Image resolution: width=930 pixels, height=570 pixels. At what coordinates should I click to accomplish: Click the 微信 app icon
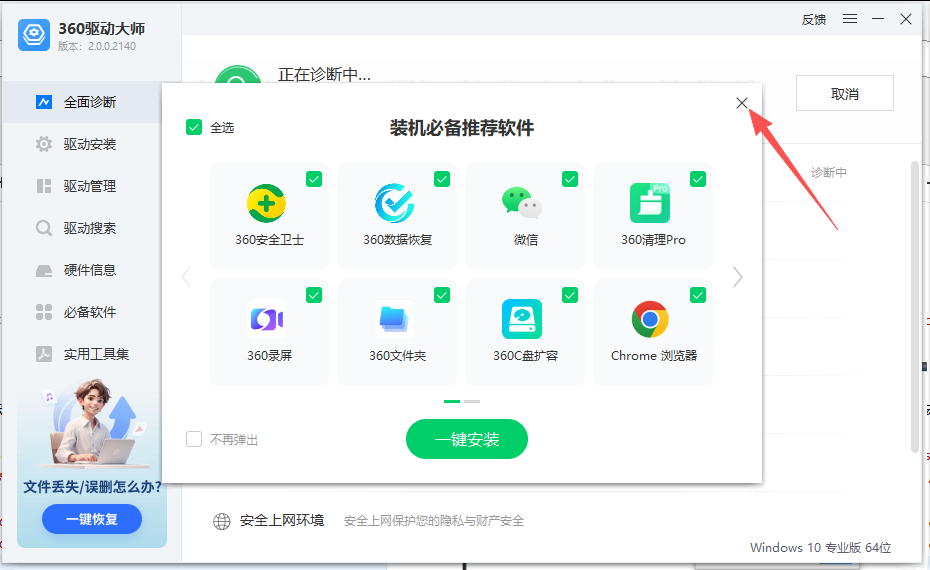coord(522,203)
